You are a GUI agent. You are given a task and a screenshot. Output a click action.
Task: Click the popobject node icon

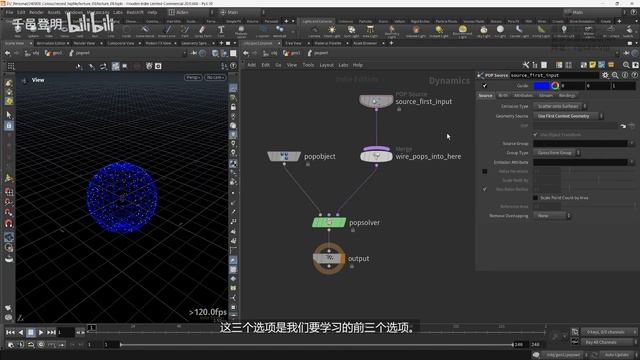284,156
